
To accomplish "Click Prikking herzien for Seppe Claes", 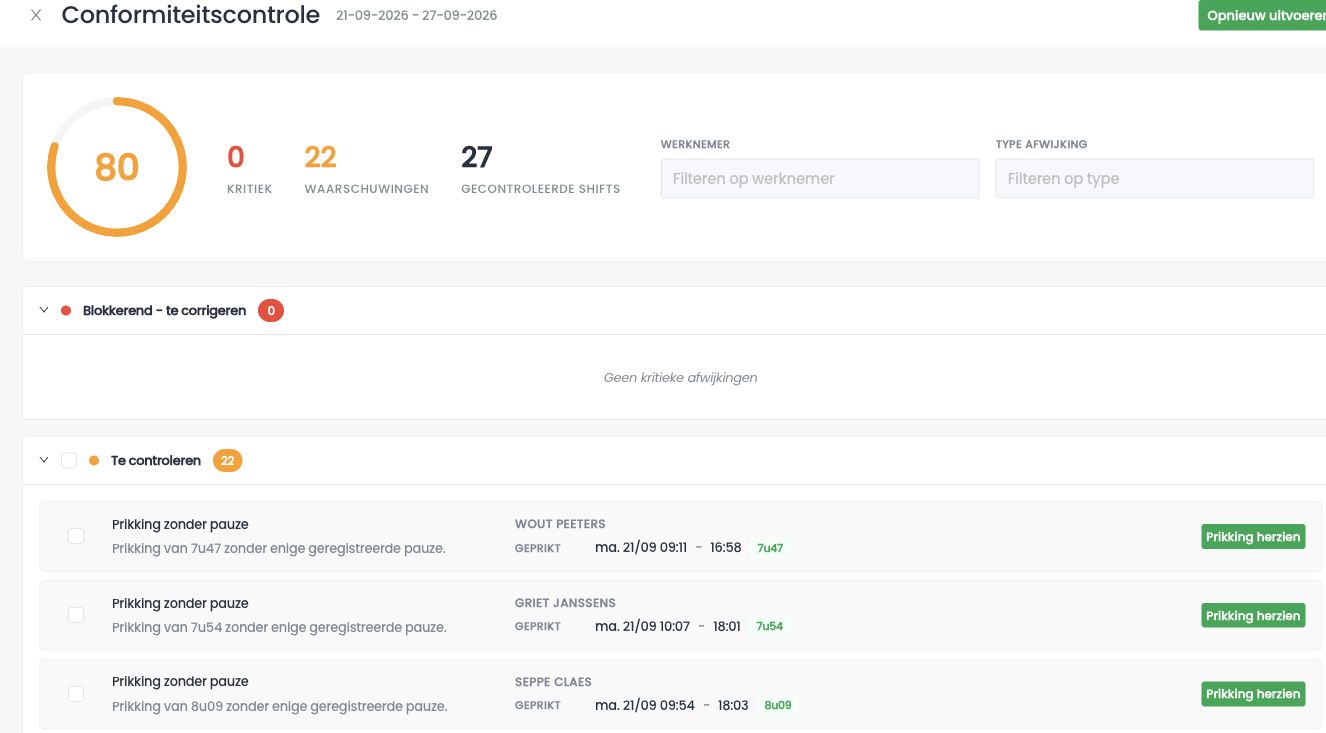I will coord(1253,694).
